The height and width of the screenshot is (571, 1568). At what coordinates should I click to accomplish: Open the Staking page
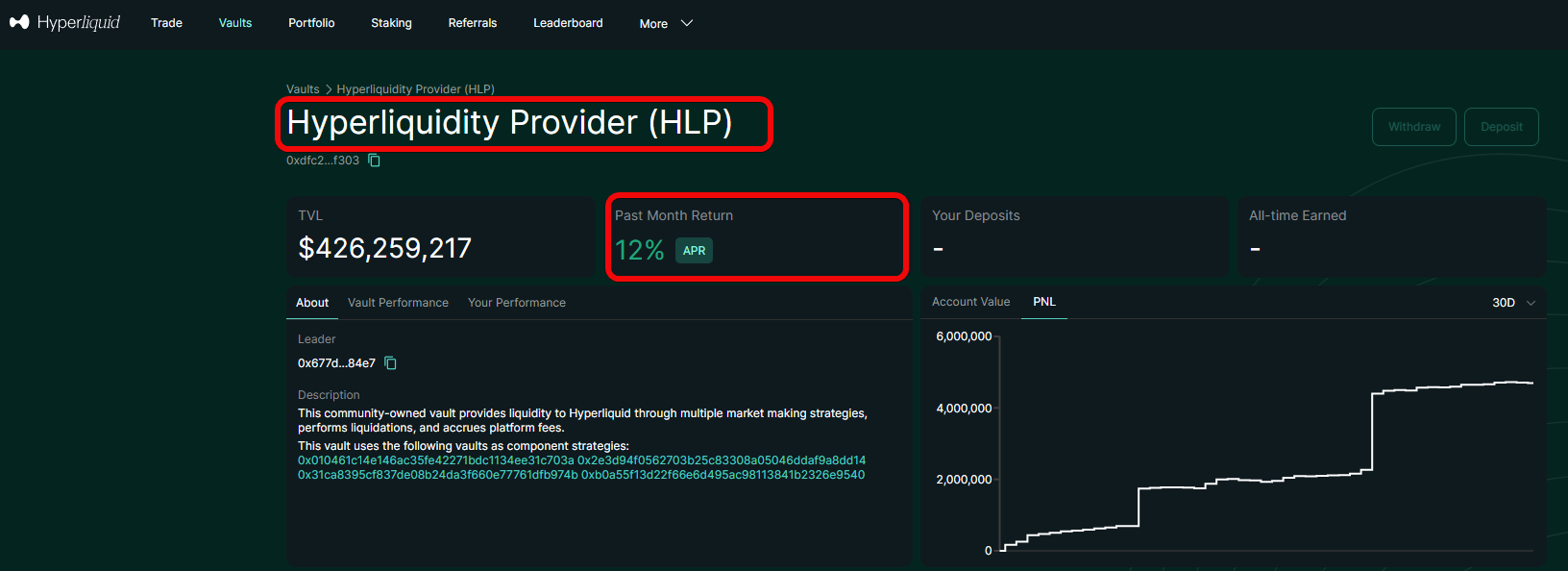391,23
